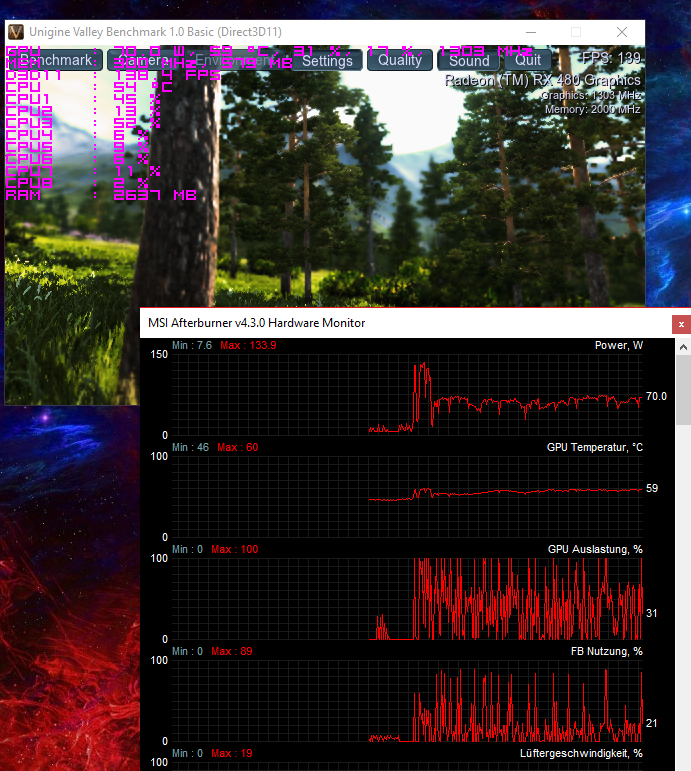Viewport: 691px width, 771px height.
Task: Maximize the Unigine Valley window
Action: coord(576,32)
